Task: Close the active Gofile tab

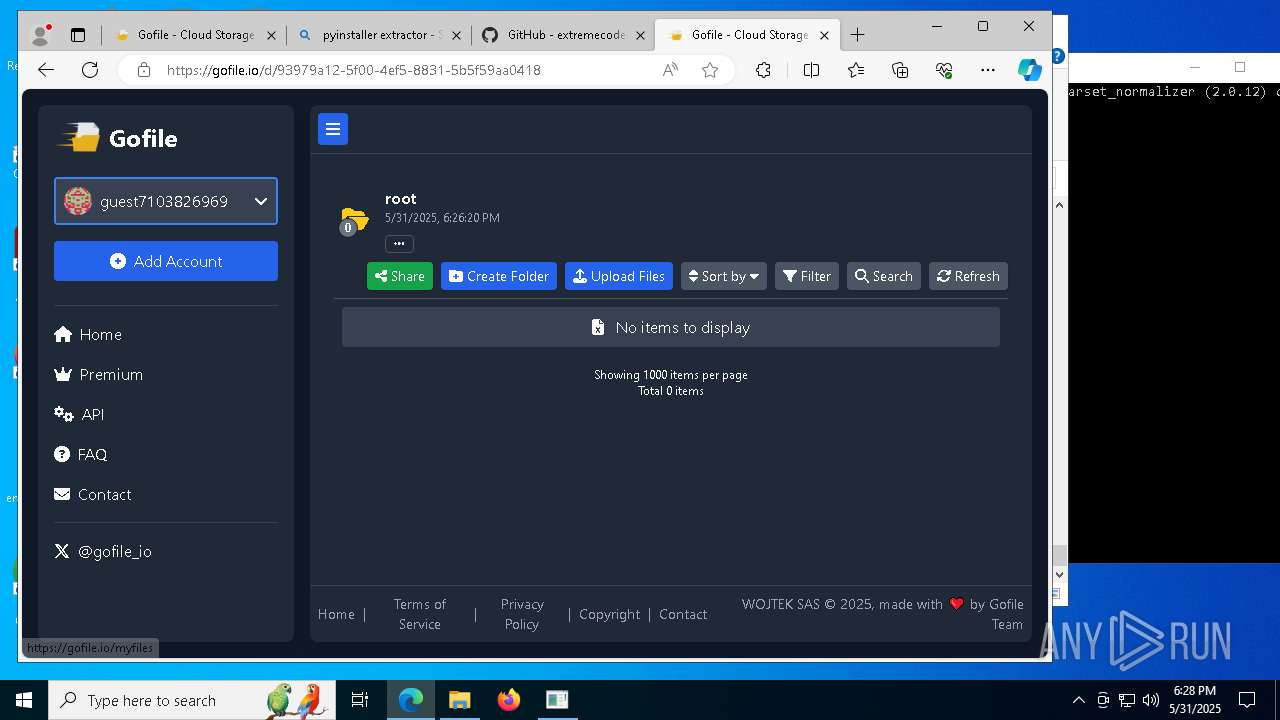Action: [824, 35]
